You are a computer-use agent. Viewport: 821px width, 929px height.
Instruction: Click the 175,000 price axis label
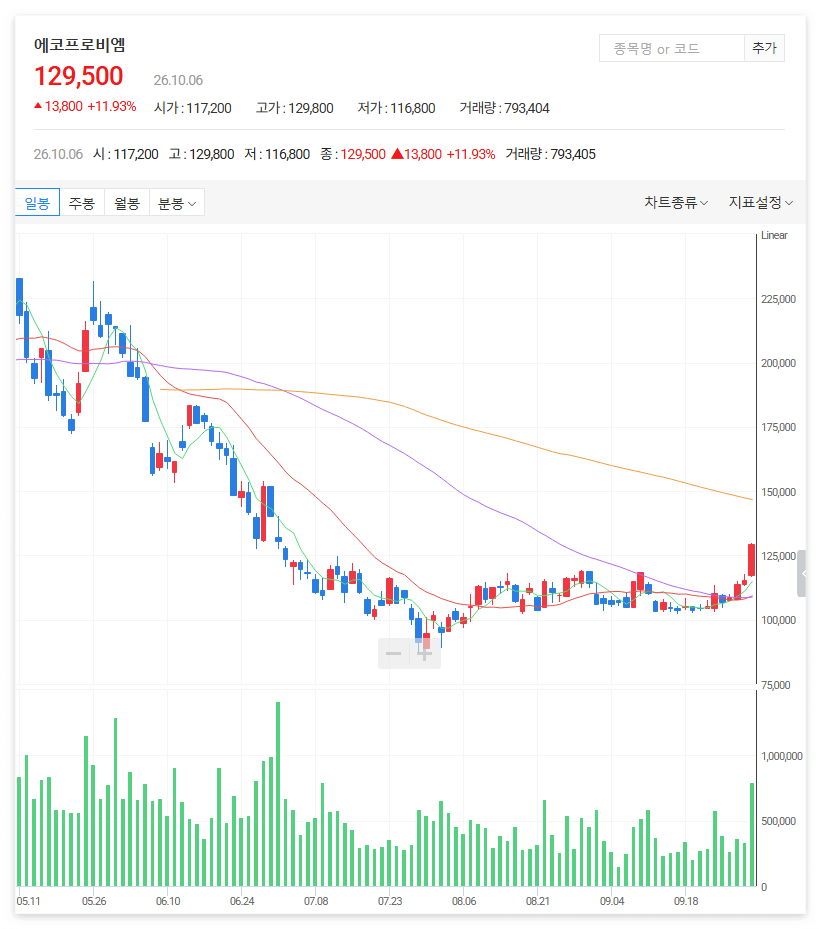point(778,427)
